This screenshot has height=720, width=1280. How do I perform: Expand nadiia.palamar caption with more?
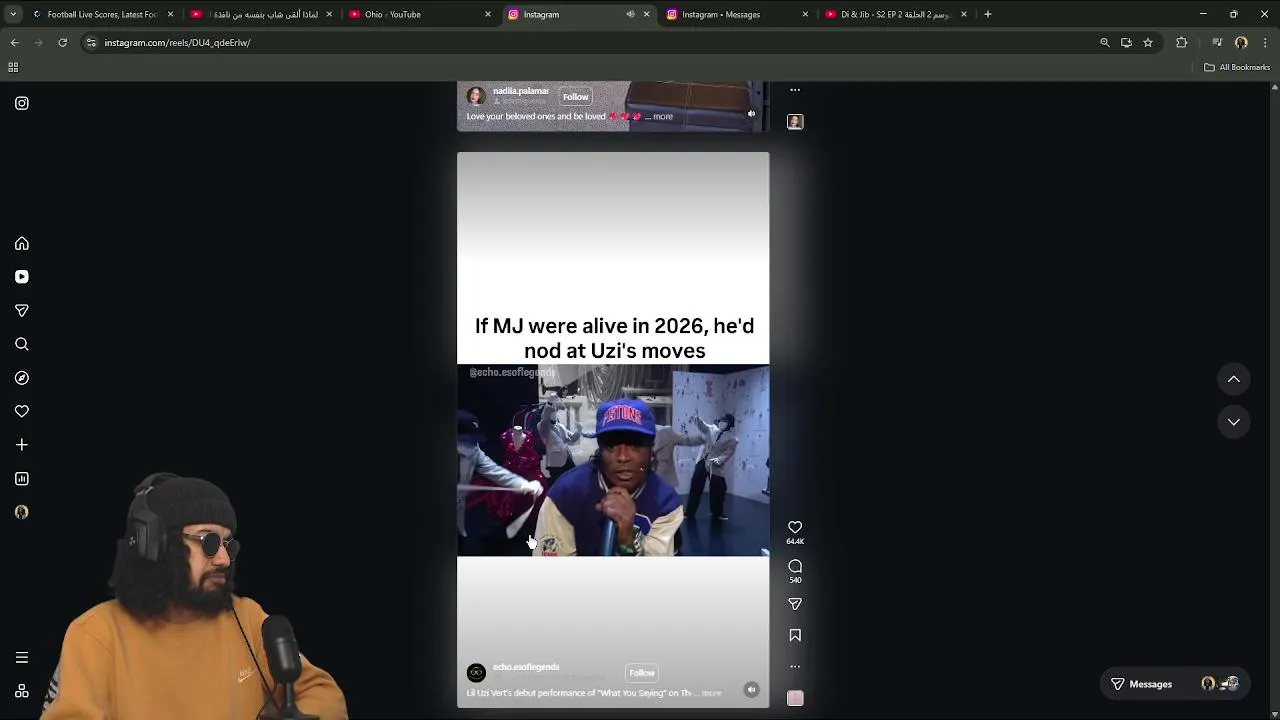[663, 117]
